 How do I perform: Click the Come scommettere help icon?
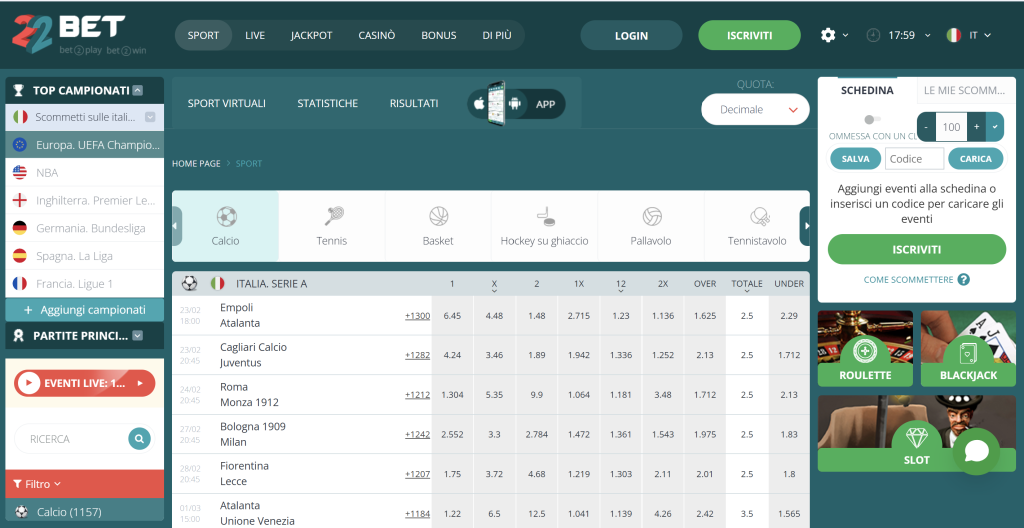[963, 279]
